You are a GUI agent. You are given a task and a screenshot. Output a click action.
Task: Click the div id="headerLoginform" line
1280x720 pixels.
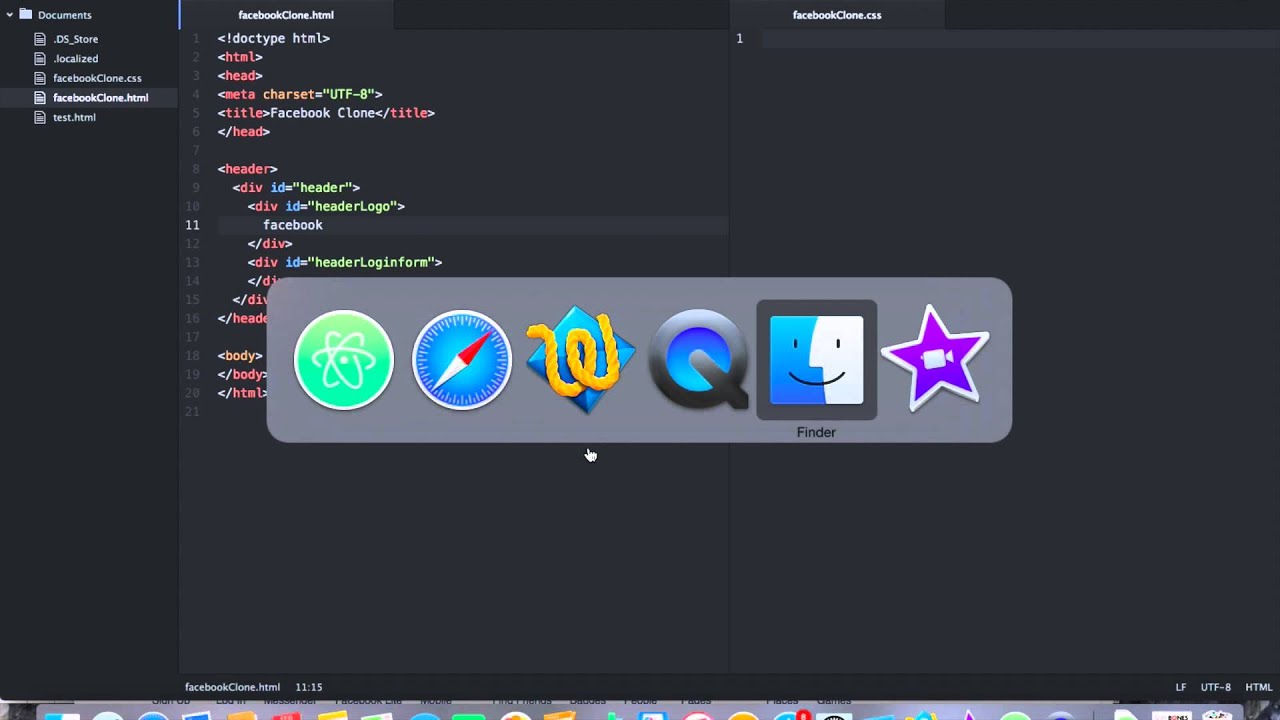(345, 262)
